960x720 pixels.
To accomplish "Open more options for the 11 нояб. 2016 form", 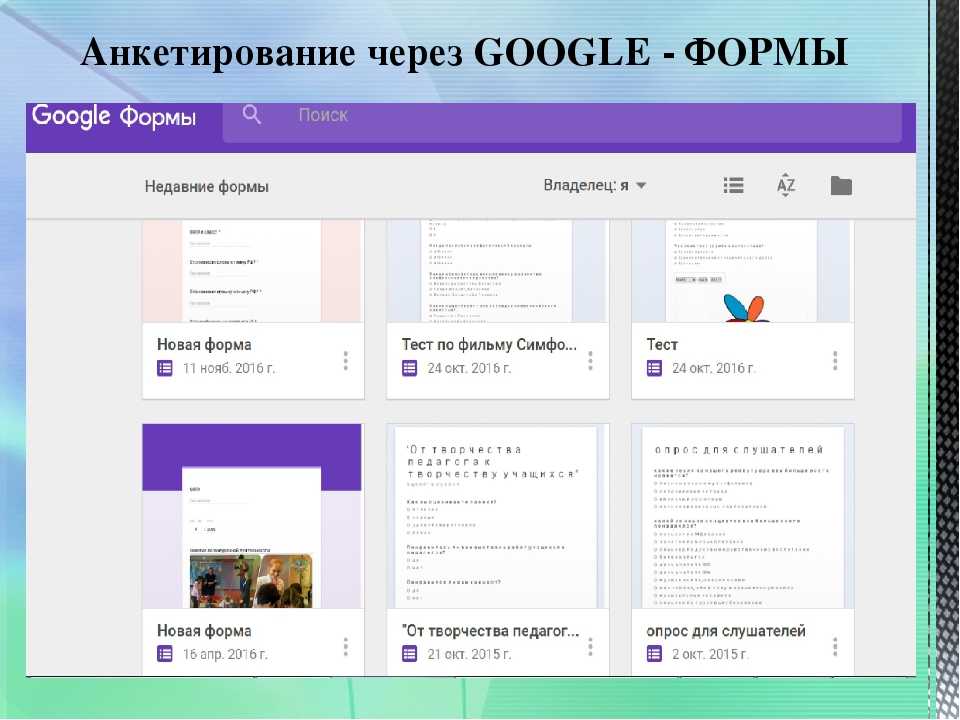I will coord(345,361).
